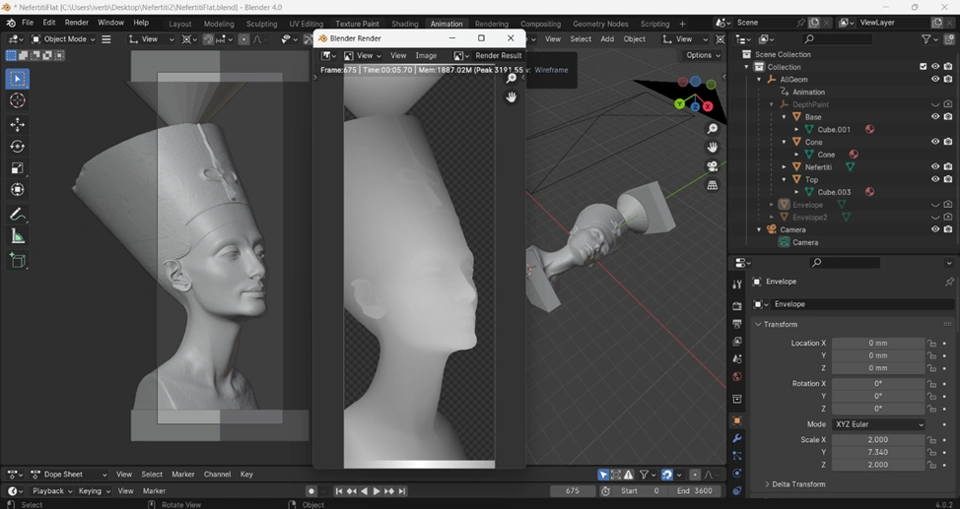Open the Modifiers properties tab

pyautogui.click(x=737, y=439)
